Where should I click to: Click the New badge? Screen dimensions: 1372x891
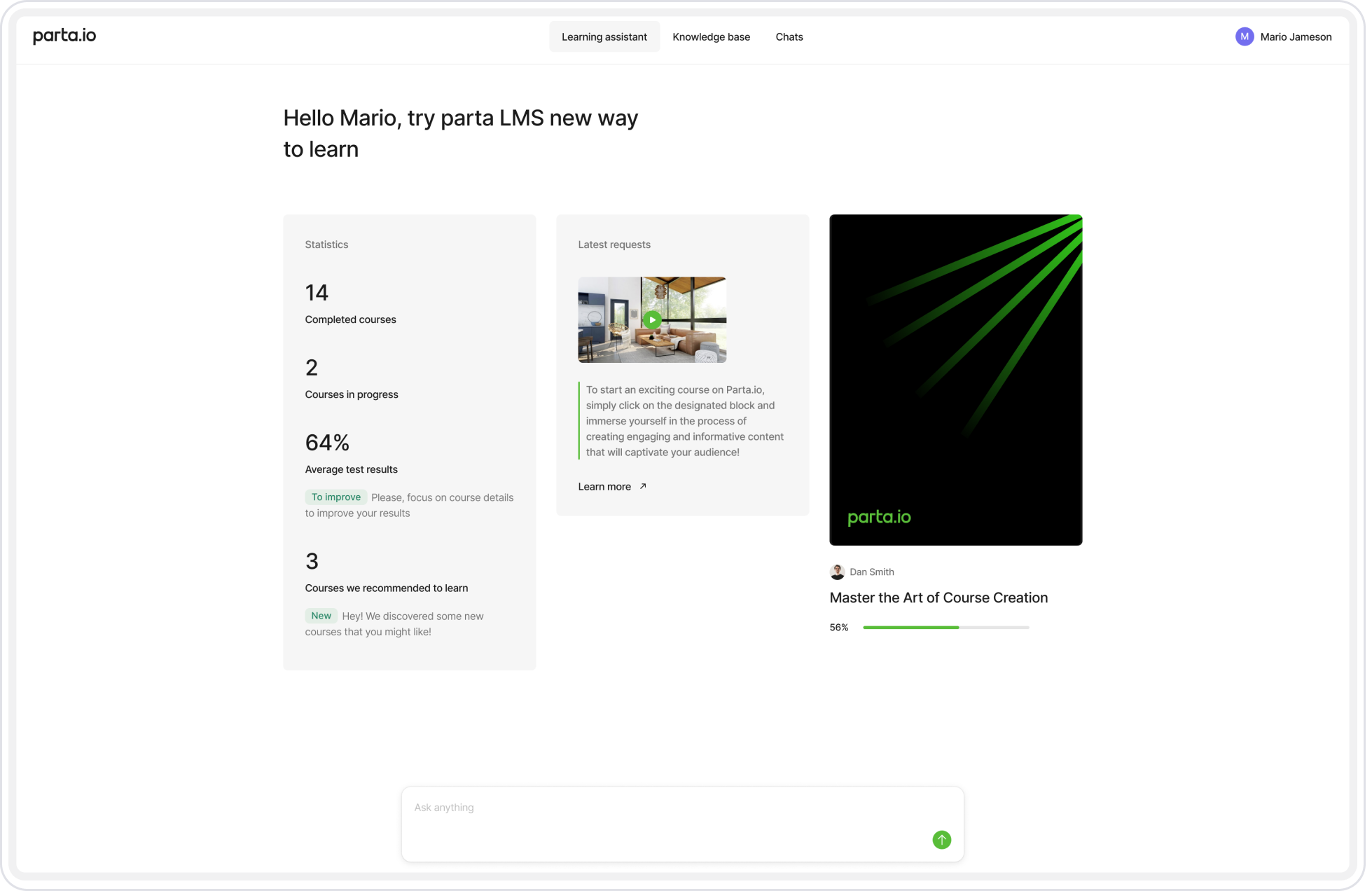323,617
